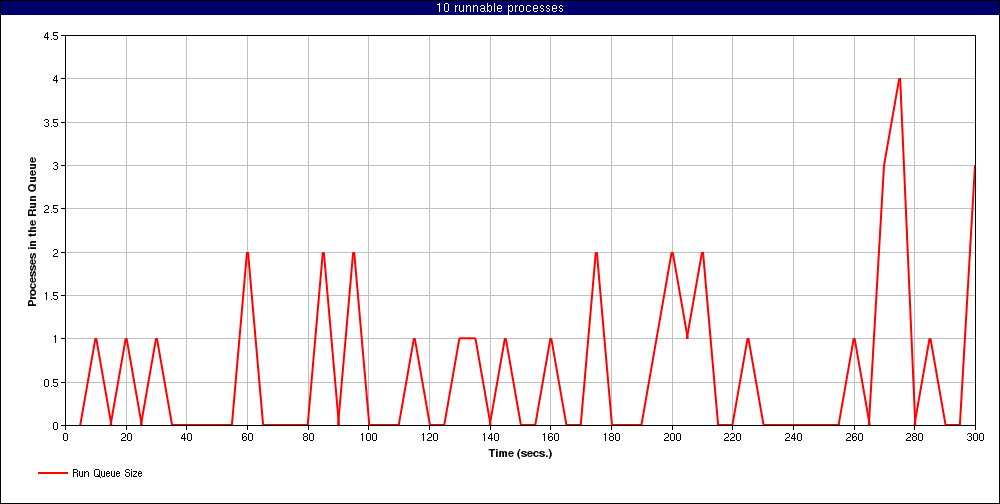Select the "4.5" vertical axis tick label
1000x504 pixels.
tap(52, 36)
